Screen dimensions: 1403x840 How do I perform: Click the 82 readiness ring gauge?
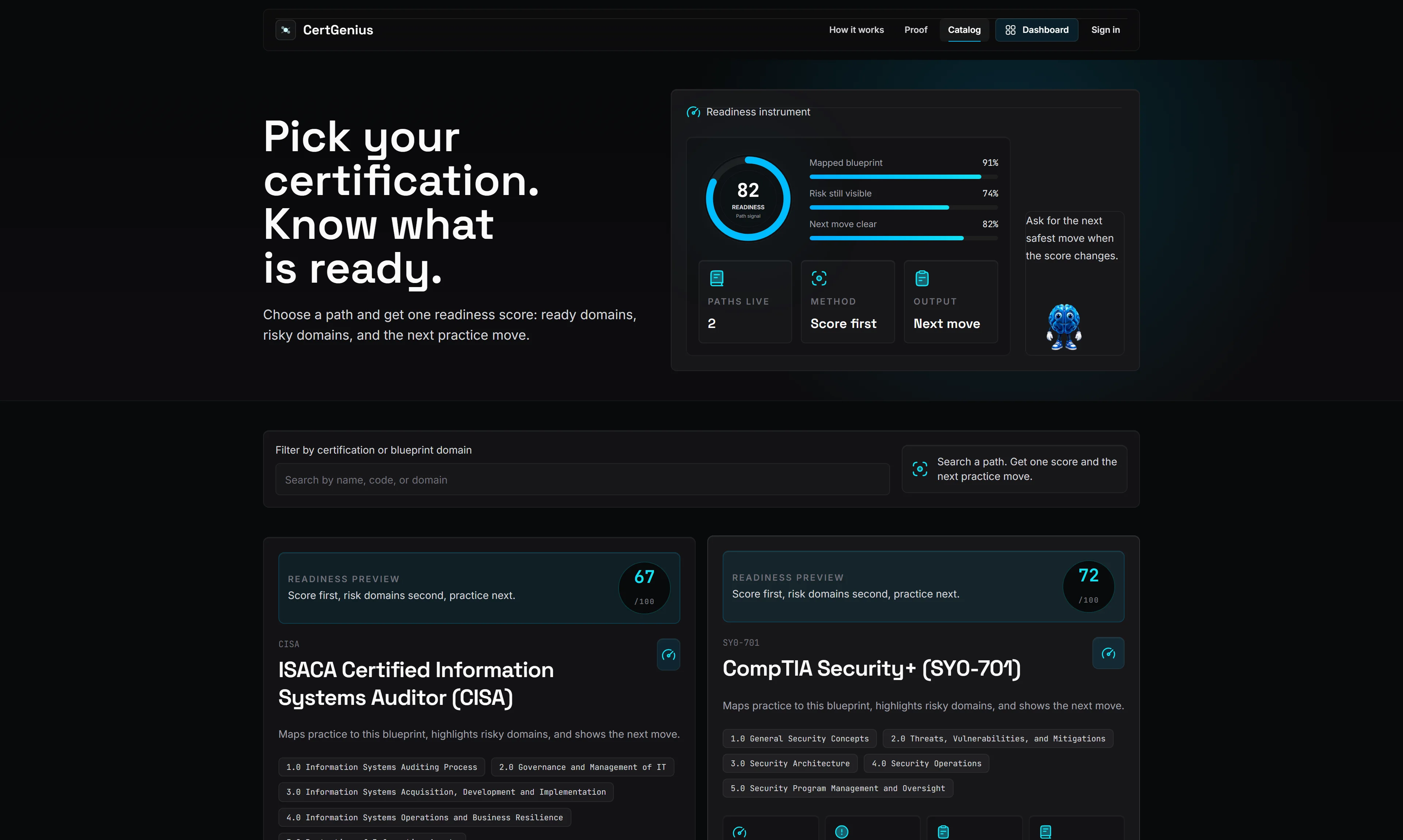click(748, 199)
